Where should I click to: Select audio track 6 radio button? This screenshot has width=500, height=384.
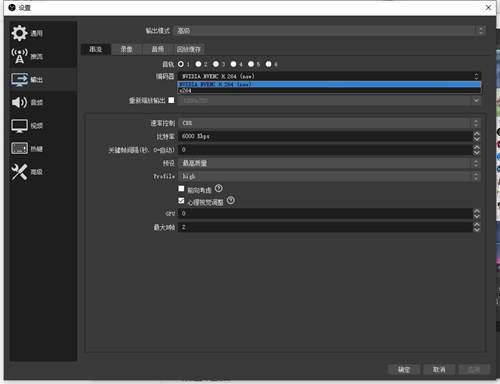269,64
